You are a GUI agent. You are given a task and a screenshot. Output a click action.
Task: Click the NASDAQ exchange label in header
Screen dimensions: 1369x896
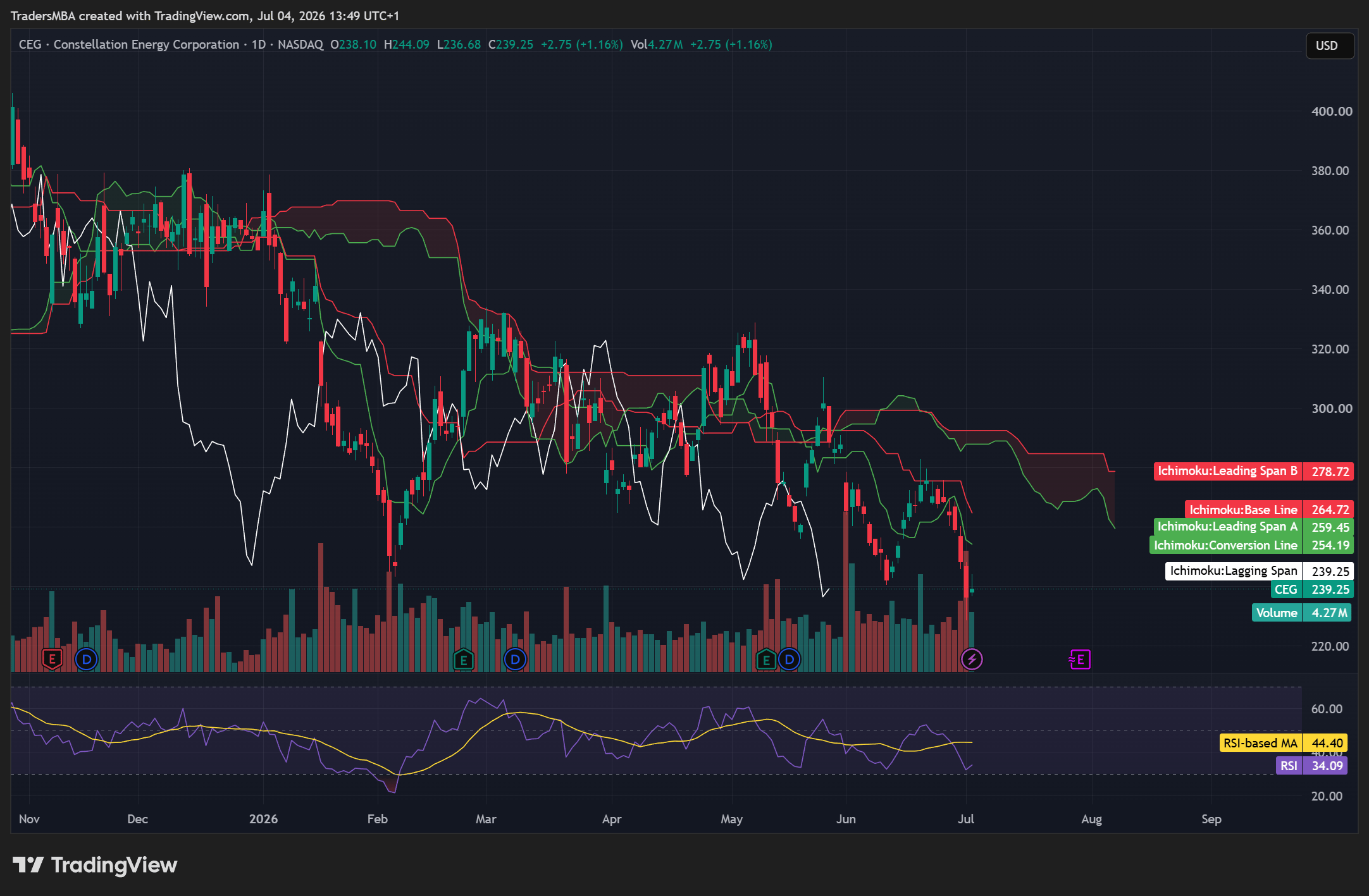(300, 44)
